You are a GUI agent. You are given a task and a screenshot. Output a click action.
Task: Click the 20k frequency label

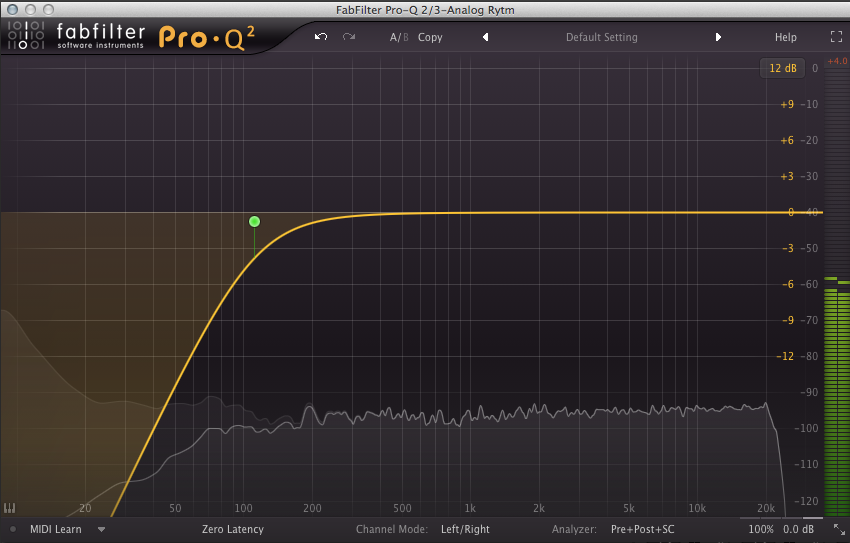pyautogui.click(x=766, y=508)
